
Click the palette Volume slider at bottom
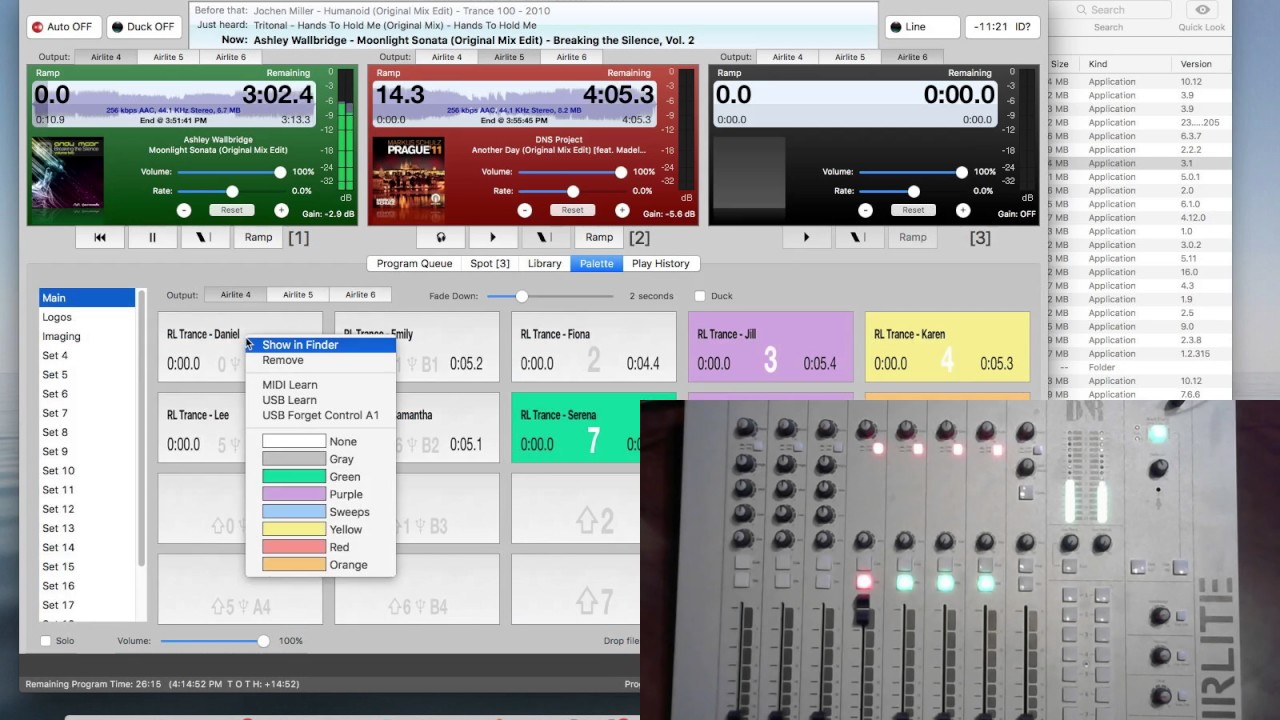pyautogui.click(x=214, y=641)
